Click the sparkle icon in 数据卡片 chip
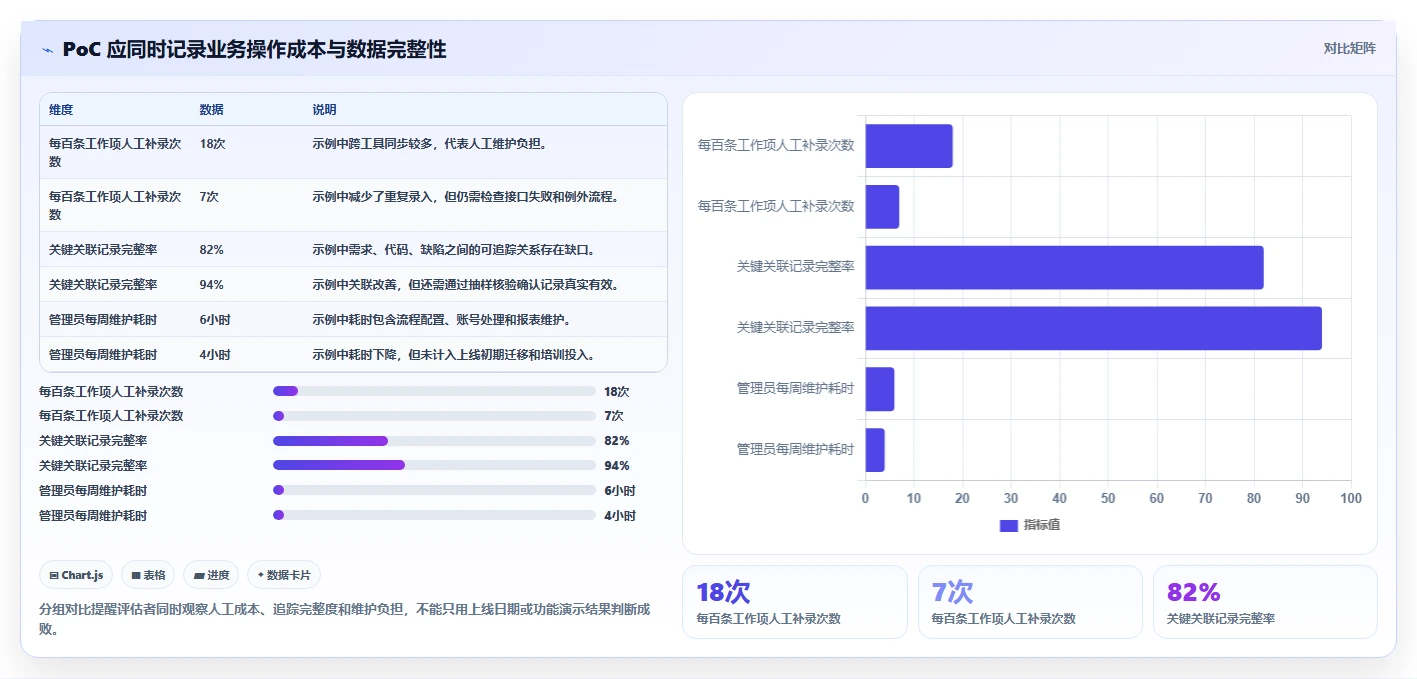 coord(261,575)
